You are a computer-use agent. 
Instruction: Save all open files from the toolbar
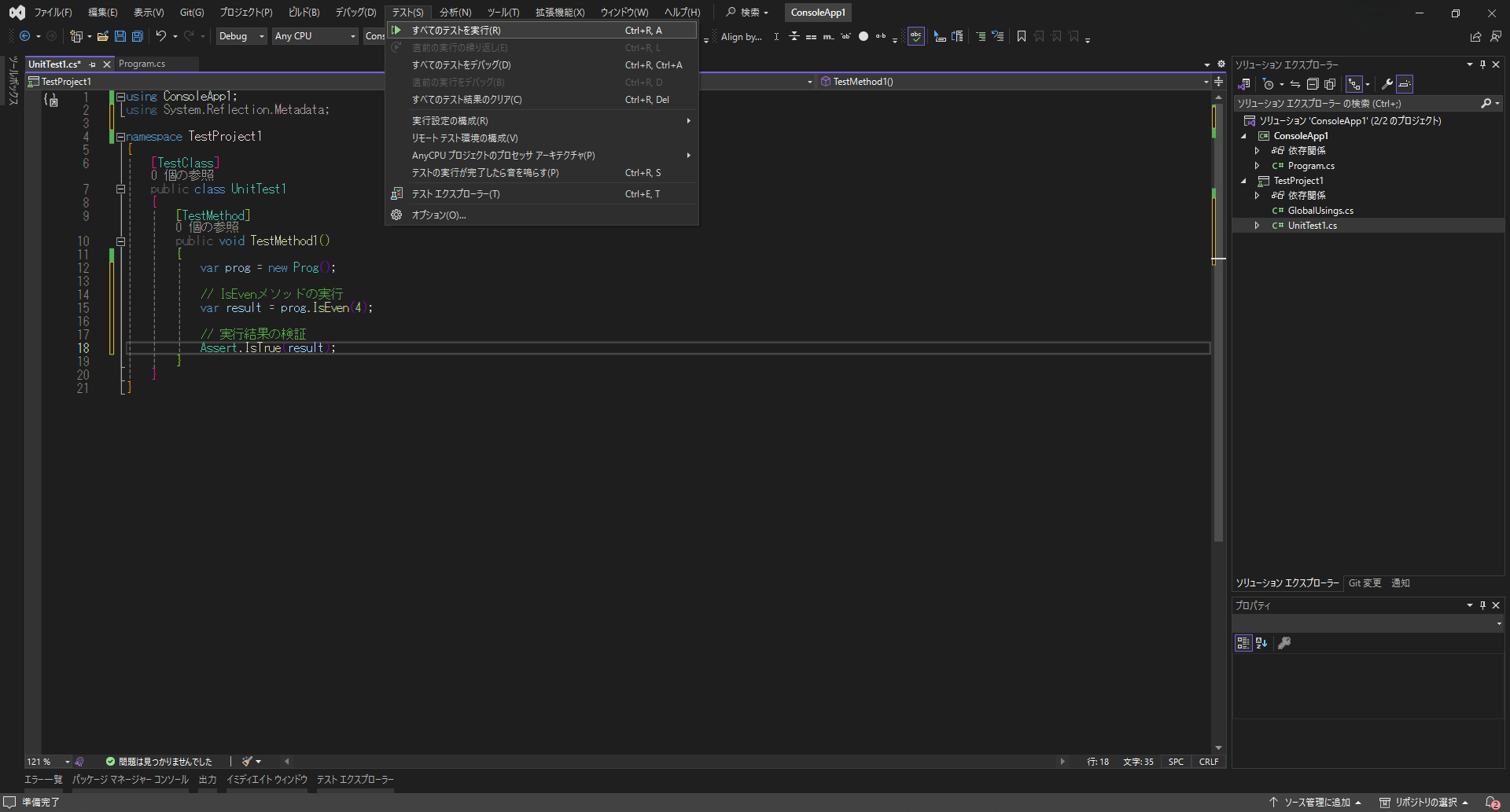point(137,36)
